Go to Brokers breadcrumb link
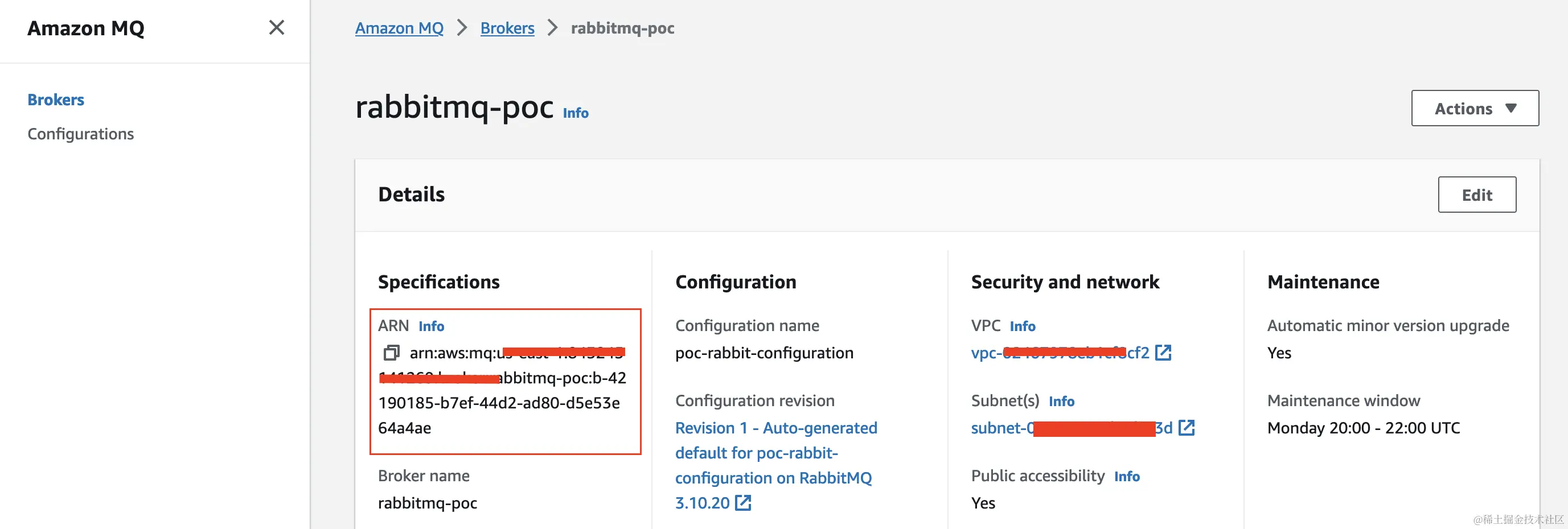Screen dimensions: 1568x529 tap(506, 28)
